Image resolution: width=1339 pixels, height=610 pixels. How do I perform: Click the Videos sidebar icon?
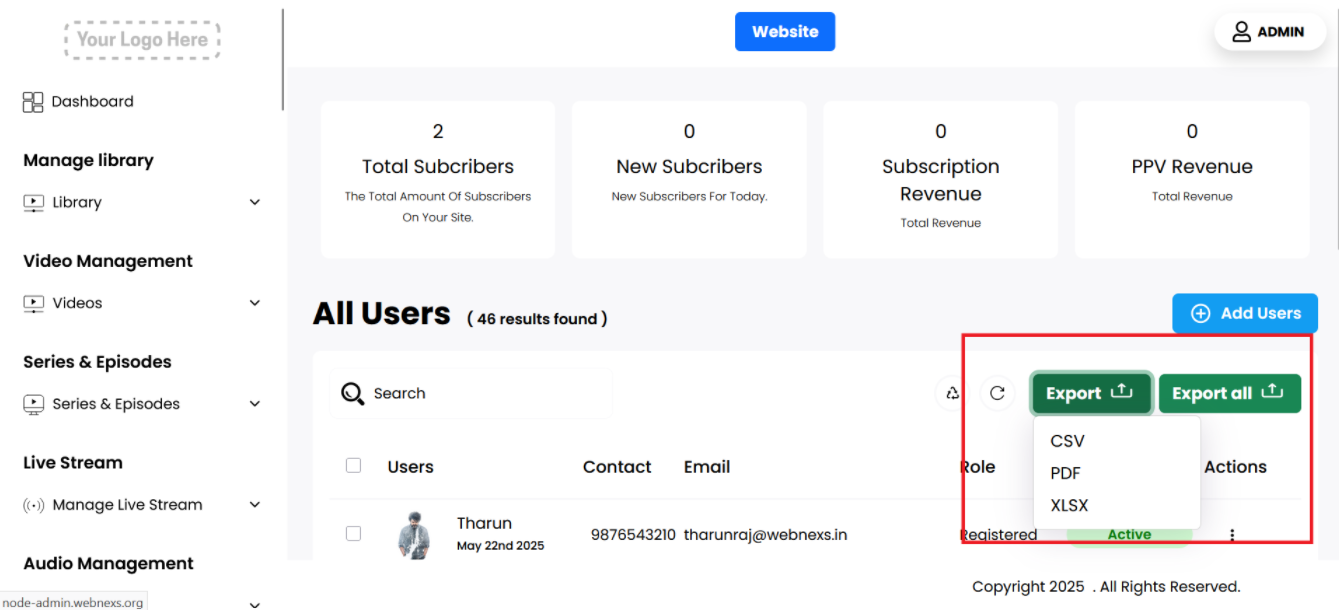[34, 303]
